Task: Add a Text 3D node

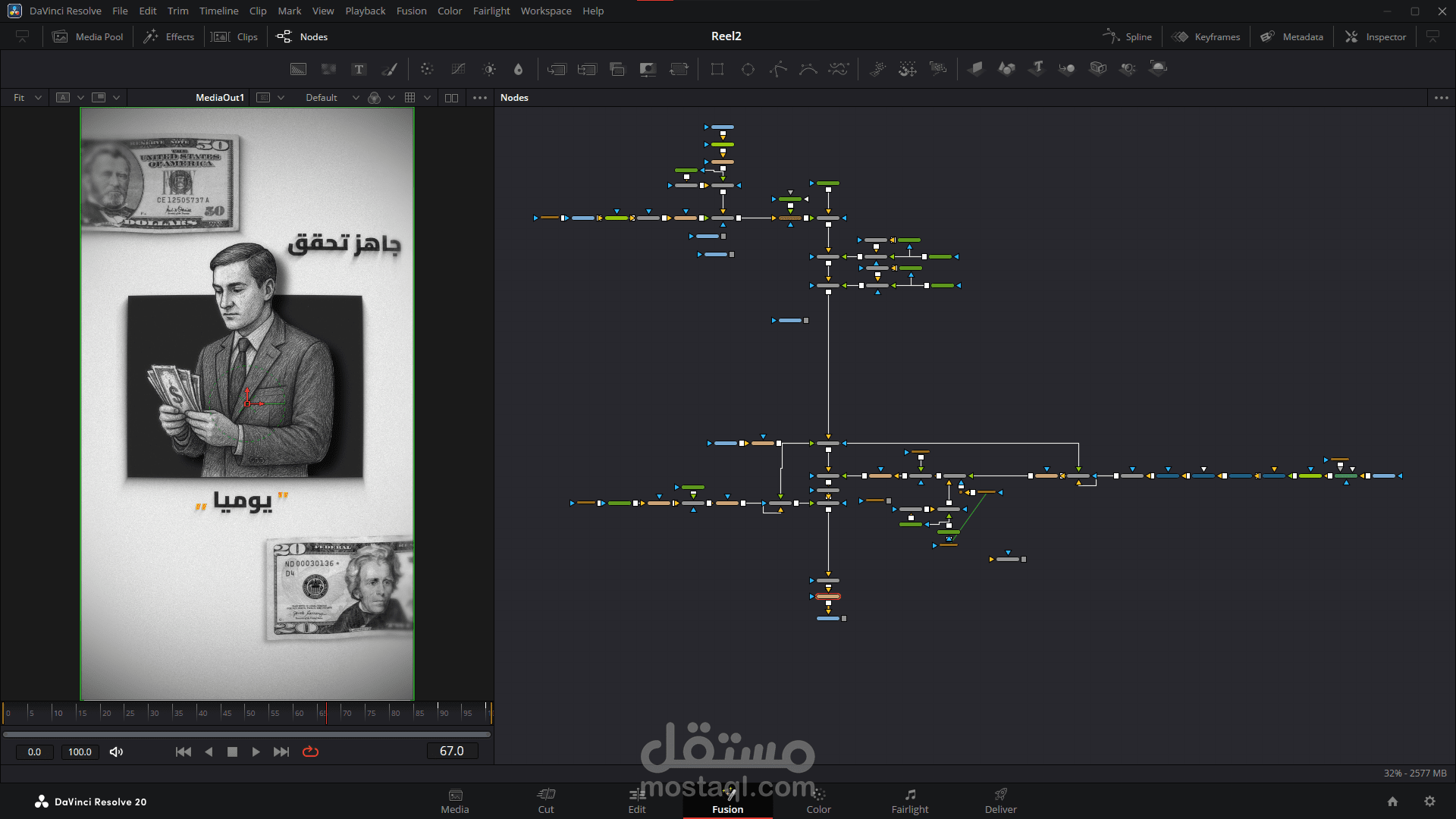Action: tap(1037, 68)
